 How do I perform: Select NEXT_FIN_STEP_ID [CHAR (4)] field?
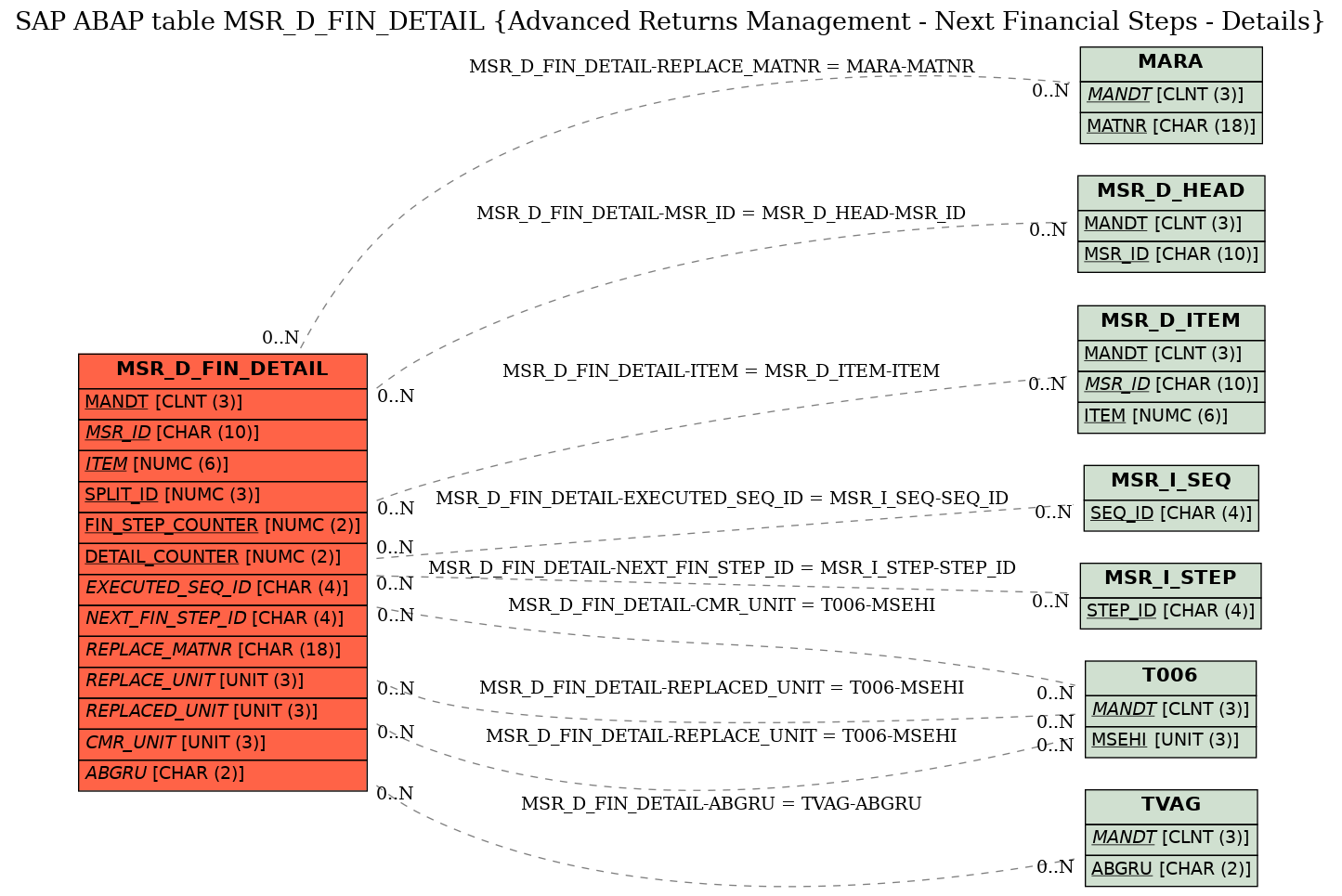pyautogui.click(x=223, y=619)
